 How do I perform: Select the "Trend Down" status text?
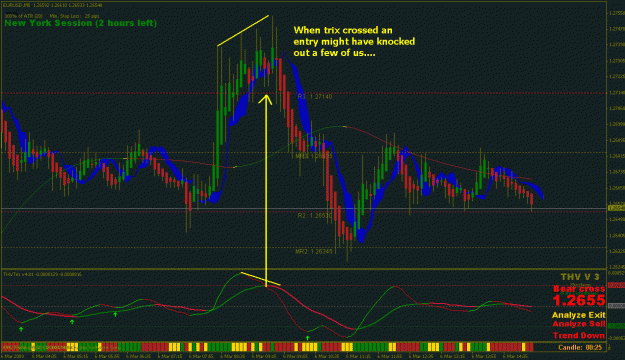579,336
